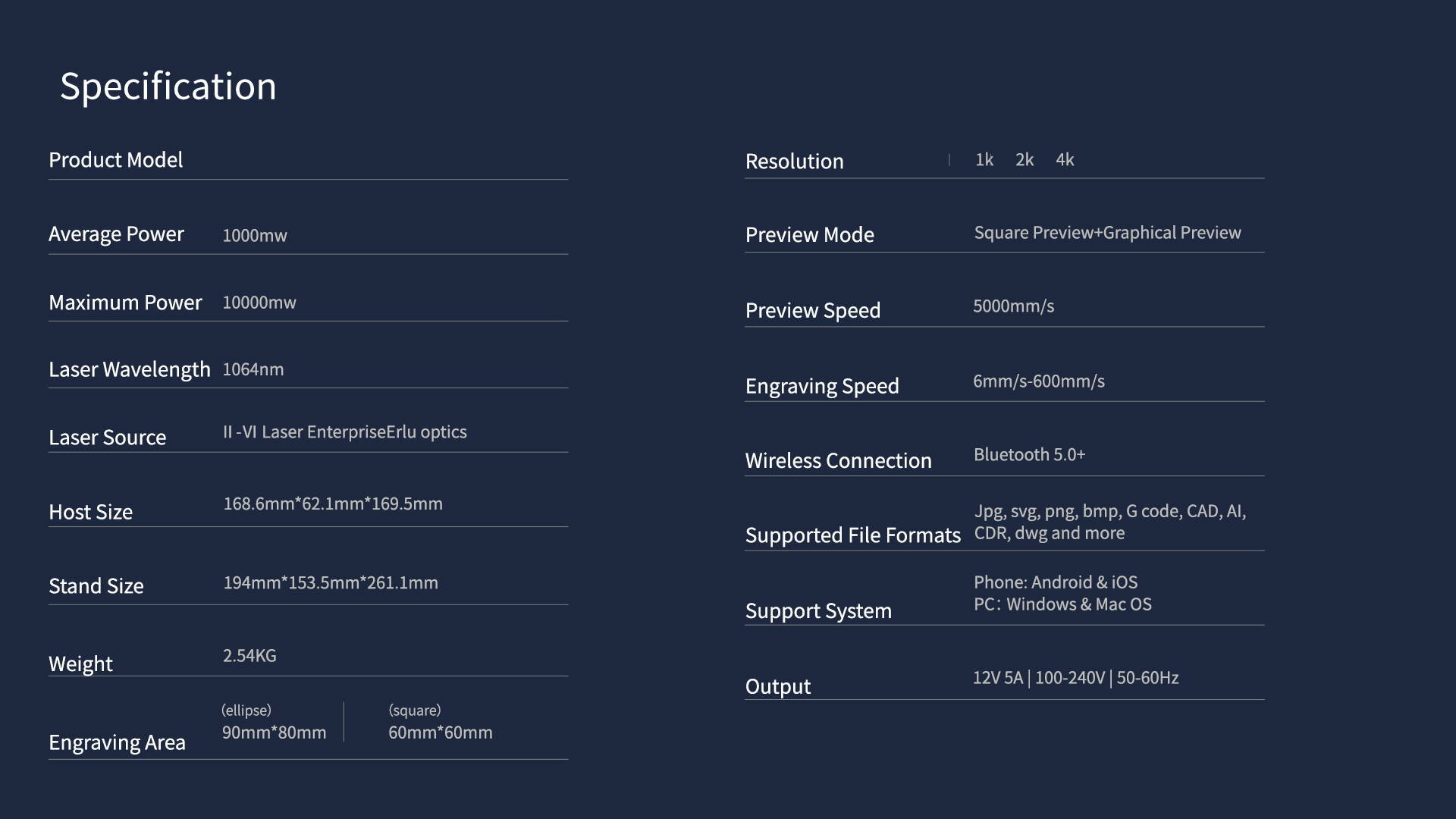The image size is (1456, 819).
Task: Click the 1000mw average power value
Action: tap(254, 236)
